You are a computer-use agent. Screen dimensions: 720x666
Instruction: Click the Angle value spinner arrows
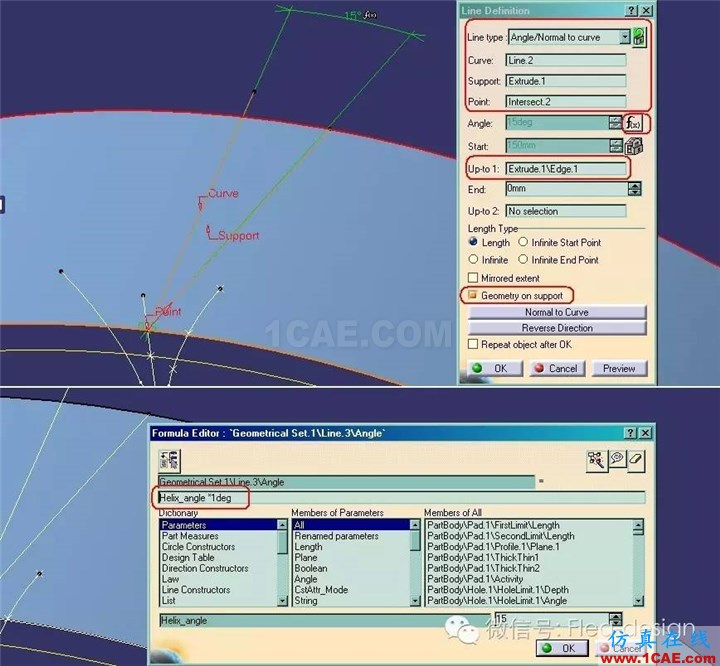(x=615, y=123)
